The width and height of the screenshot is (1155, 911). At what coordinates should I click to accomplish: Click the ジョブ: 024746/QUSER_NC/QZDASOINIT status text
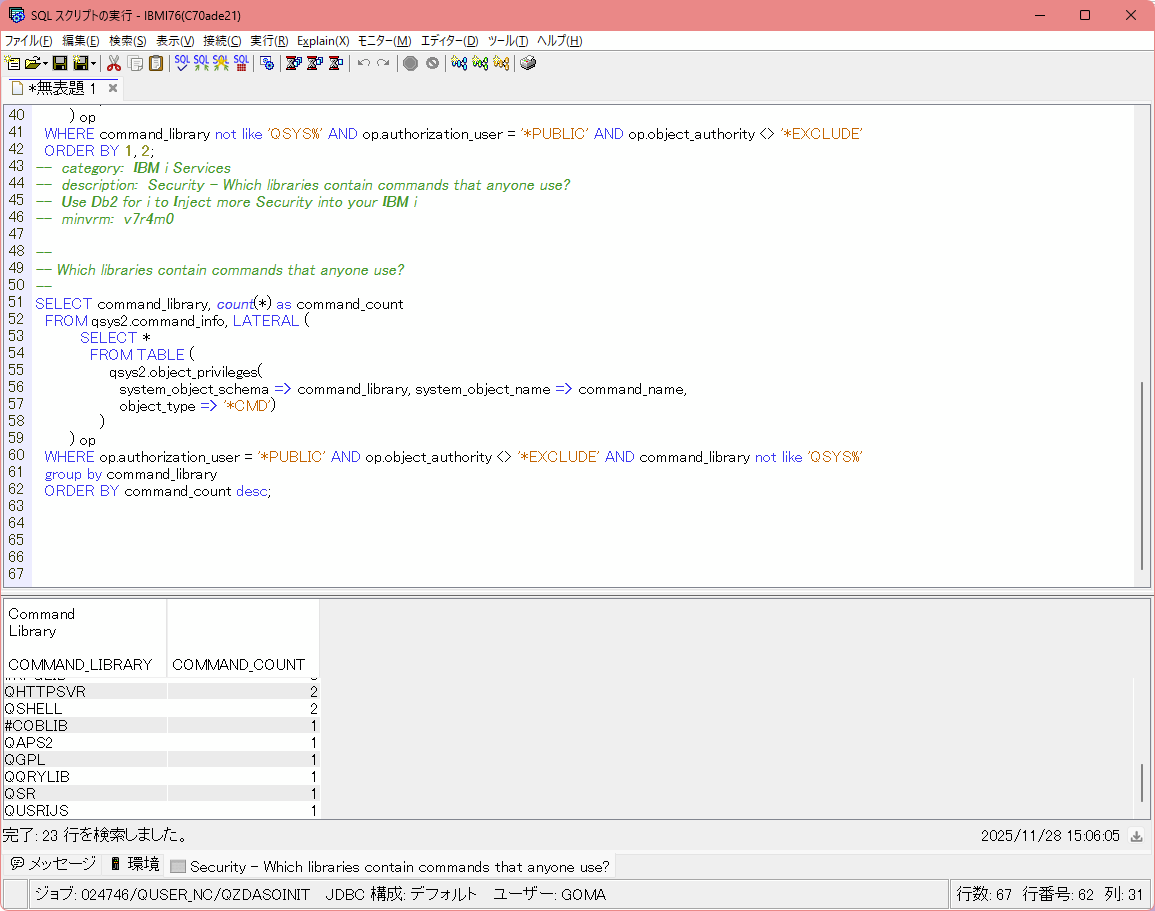(x=172, y=895)
